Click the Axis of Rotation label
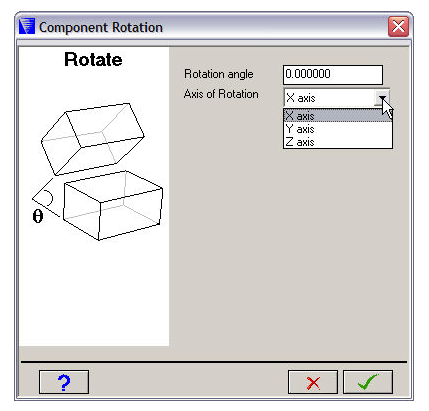Viewport: 429px width, 411px height. (221, 94)
